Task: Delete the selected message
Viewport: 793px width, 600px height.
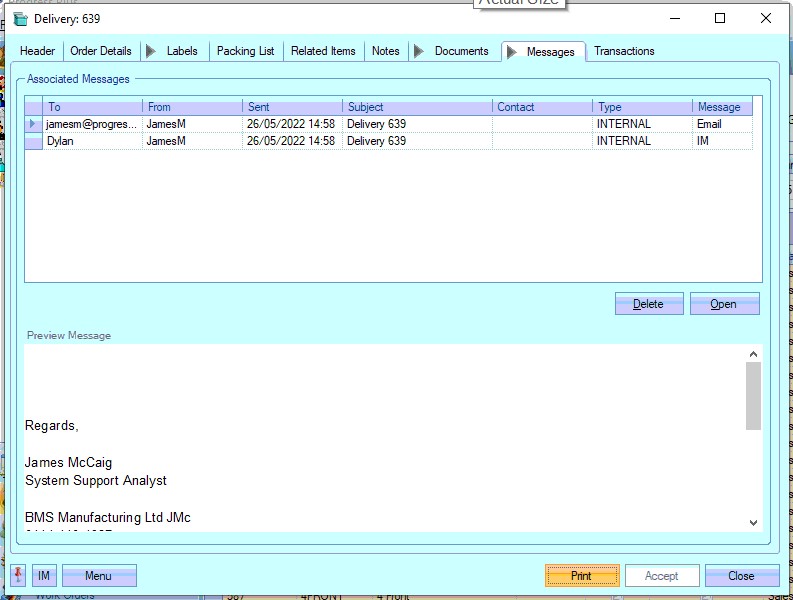Action: pos(649,304)
